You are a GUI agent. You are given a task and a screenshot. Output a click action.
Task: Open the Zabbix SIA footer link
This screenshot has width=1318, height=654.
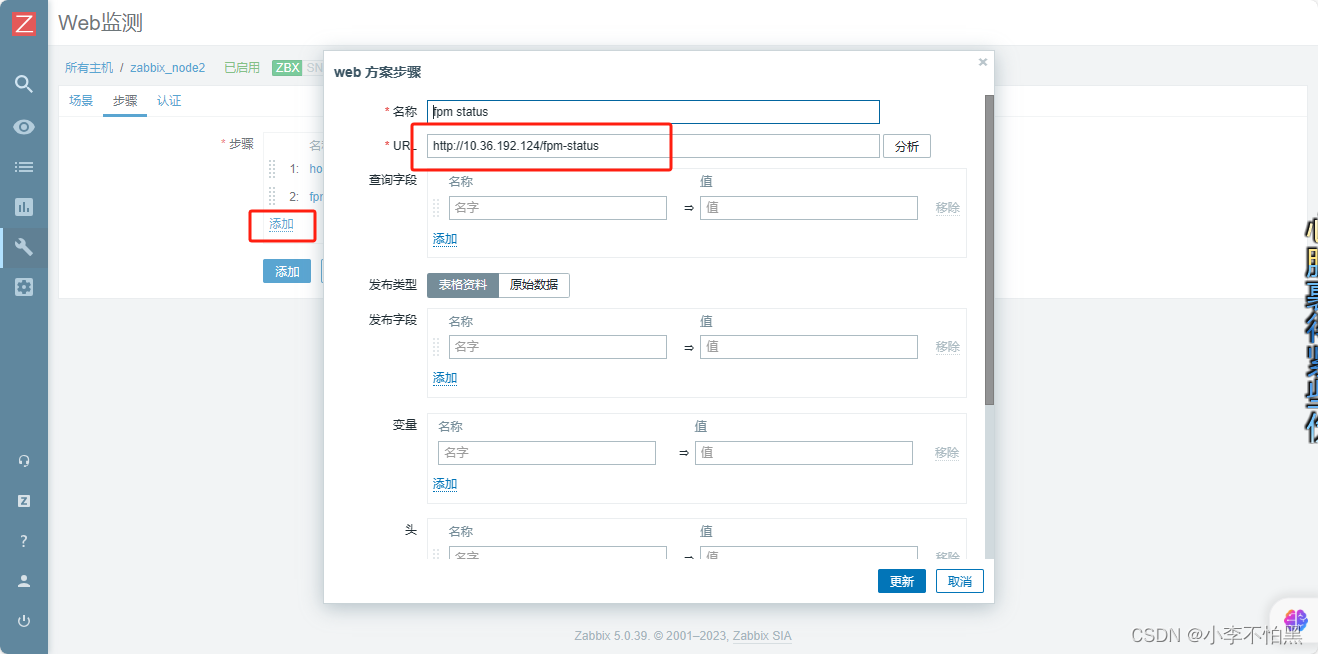[x=762, y=636]
